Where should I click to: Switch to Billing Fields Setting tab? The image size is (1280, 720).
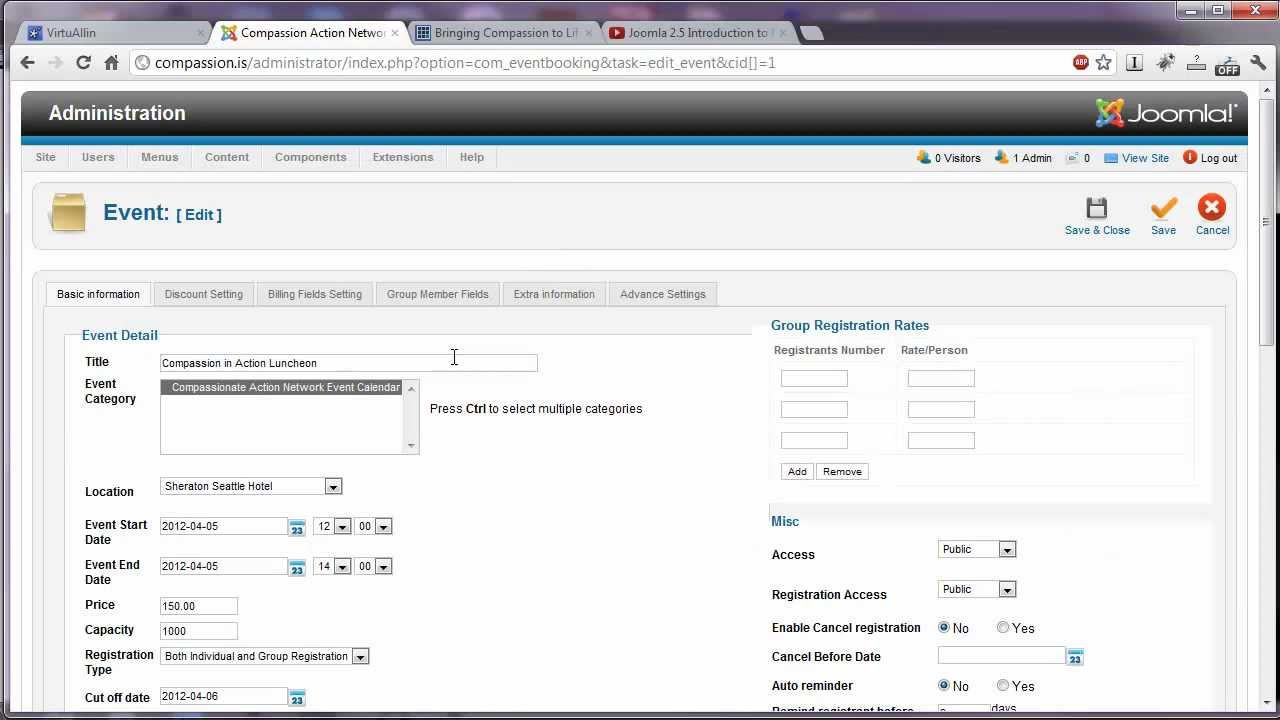pyautogui.click(x=315, y=294)
